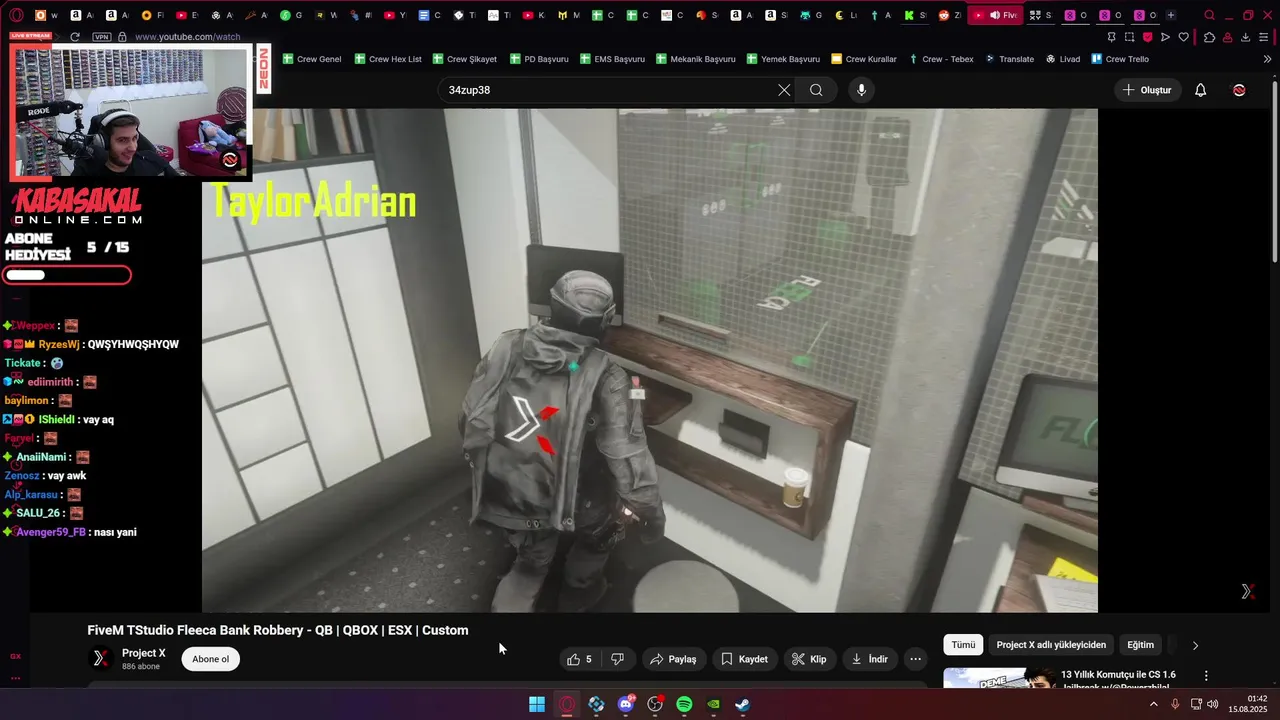Add page to bookmarks with heart icon
The height and width of the screenshot is (720, 1280).
point(1184,37)
